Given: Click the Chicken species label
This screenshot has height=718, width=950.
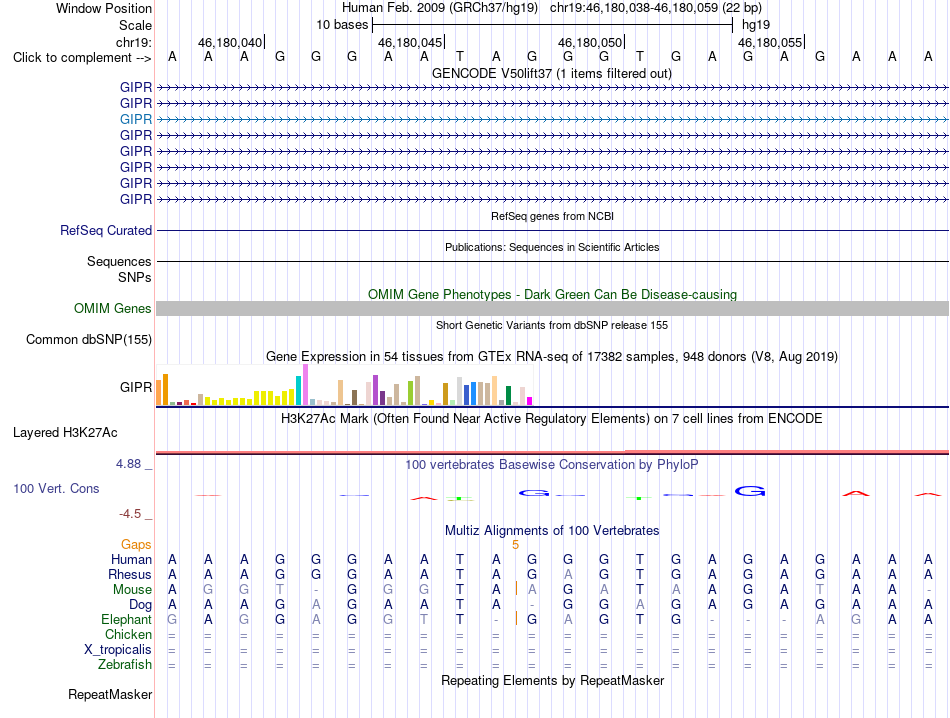Looking at the screenshot, I should coord(128,634).
